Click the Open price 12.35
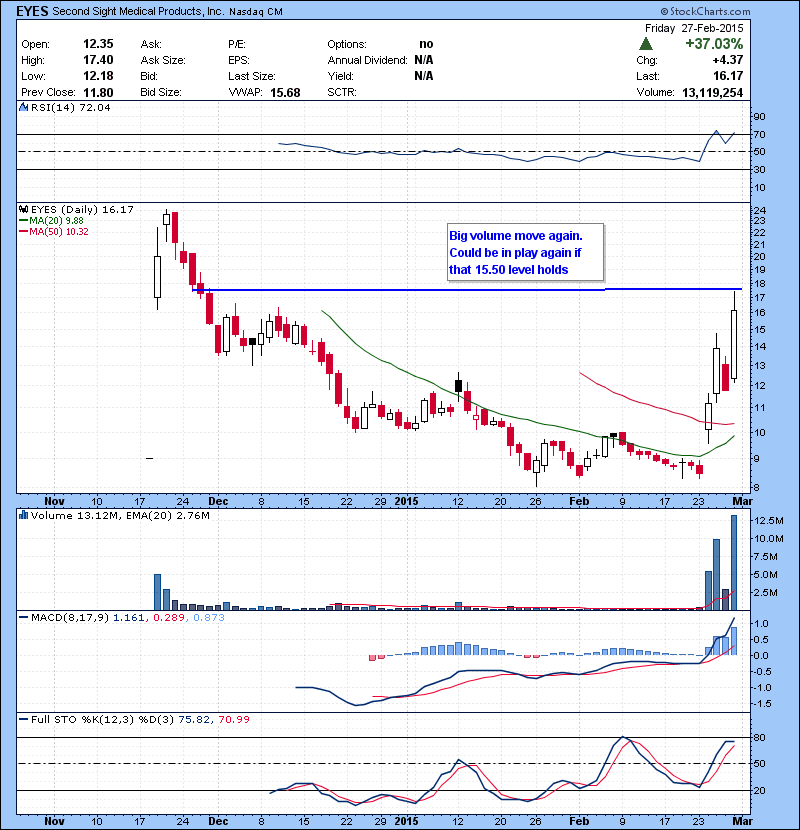This screenshot has width=800, height=830. 98,44
